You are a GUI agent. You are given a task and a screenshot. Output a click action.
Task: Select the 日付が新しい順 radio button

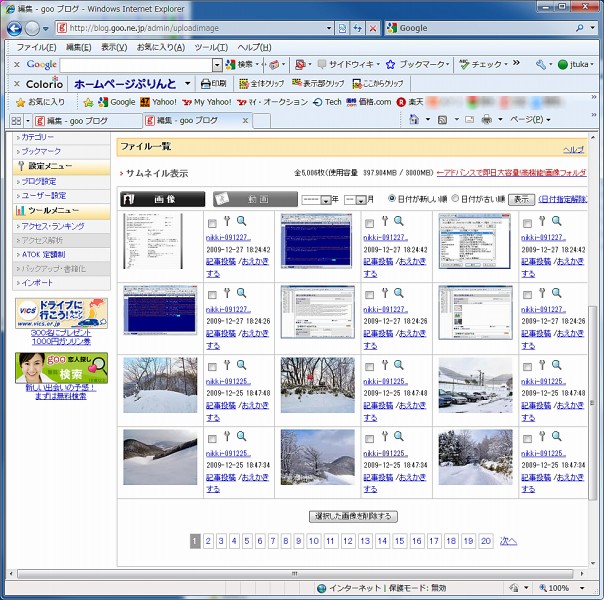392,199
